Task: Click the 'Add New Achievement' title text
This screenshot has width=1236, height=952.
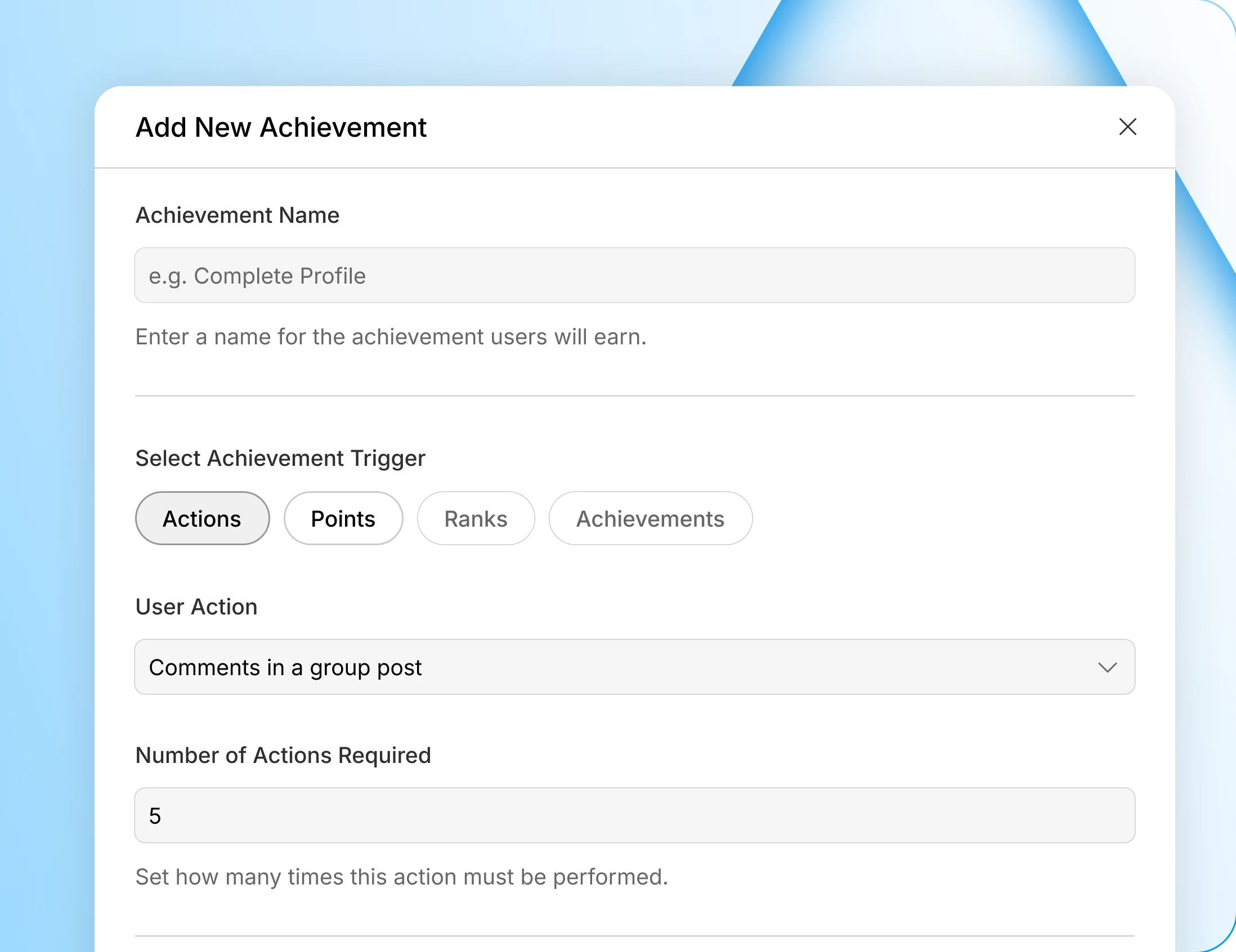Action: [x=281, y=127]
